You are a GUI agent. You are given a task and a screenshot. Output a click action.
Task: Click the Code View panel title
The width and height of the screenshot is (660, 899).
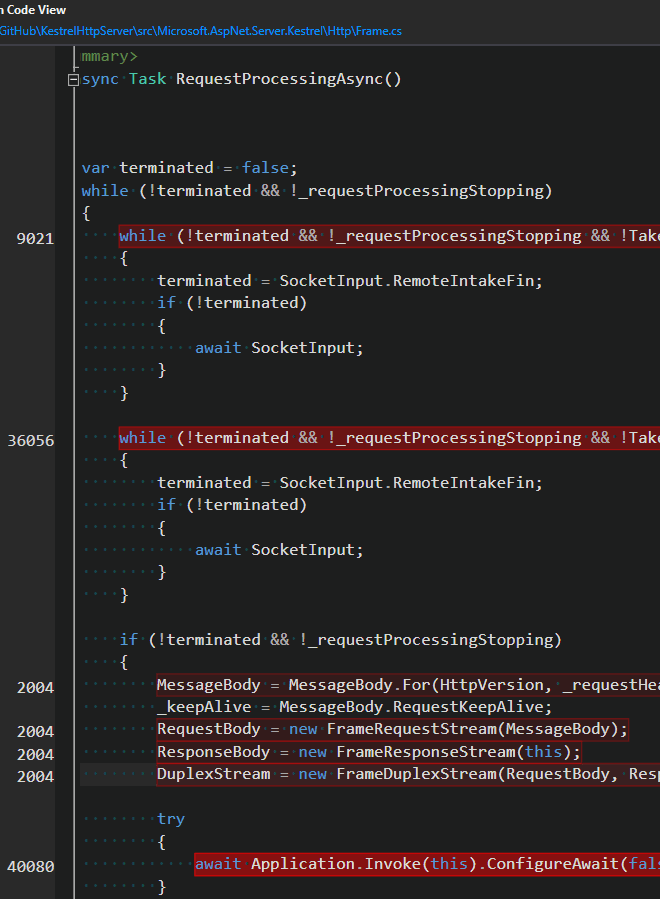(33, 10)
